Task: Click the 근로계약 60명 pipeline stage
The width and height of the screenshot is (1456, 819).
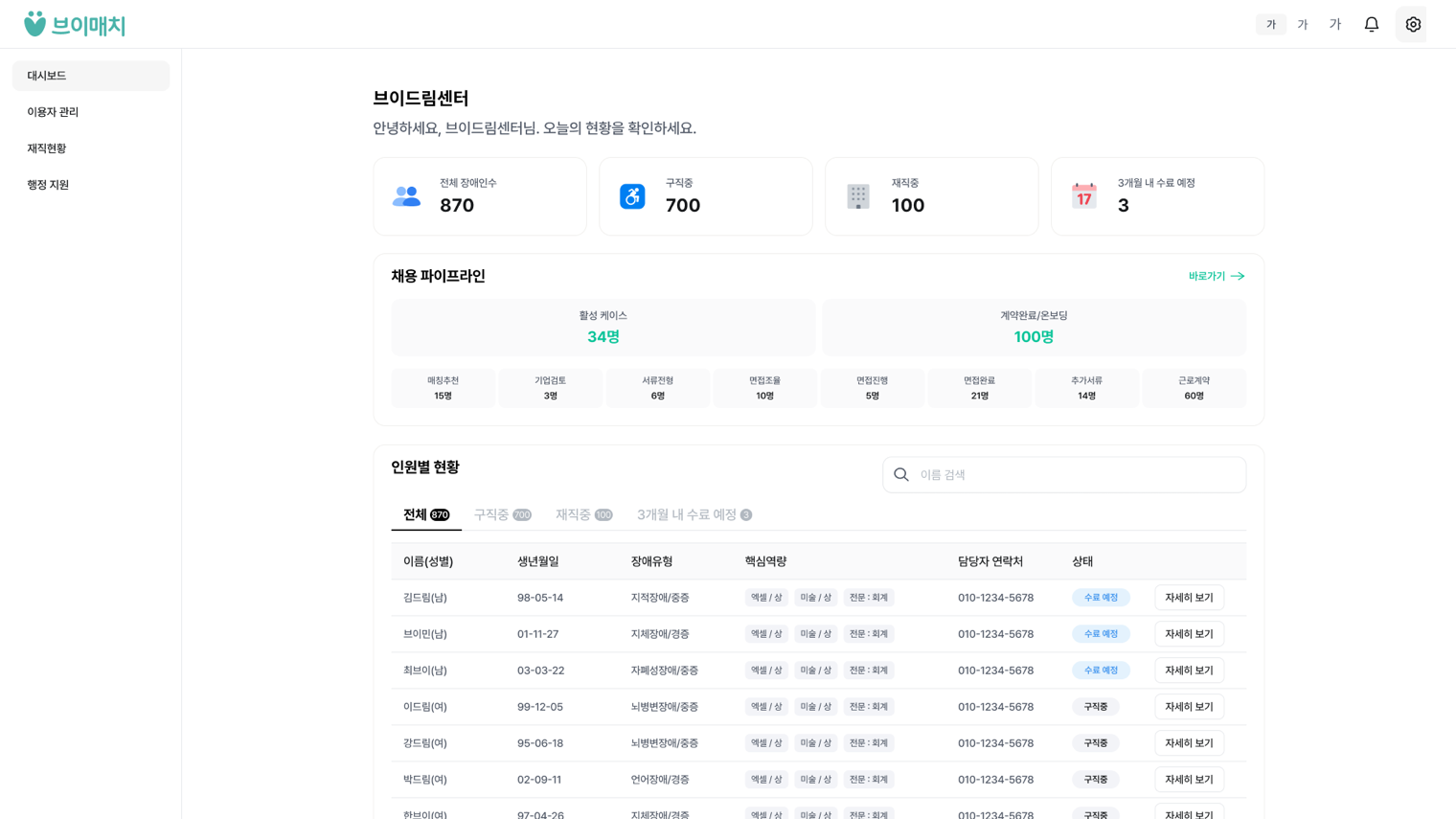Action: click(1194, 388)
